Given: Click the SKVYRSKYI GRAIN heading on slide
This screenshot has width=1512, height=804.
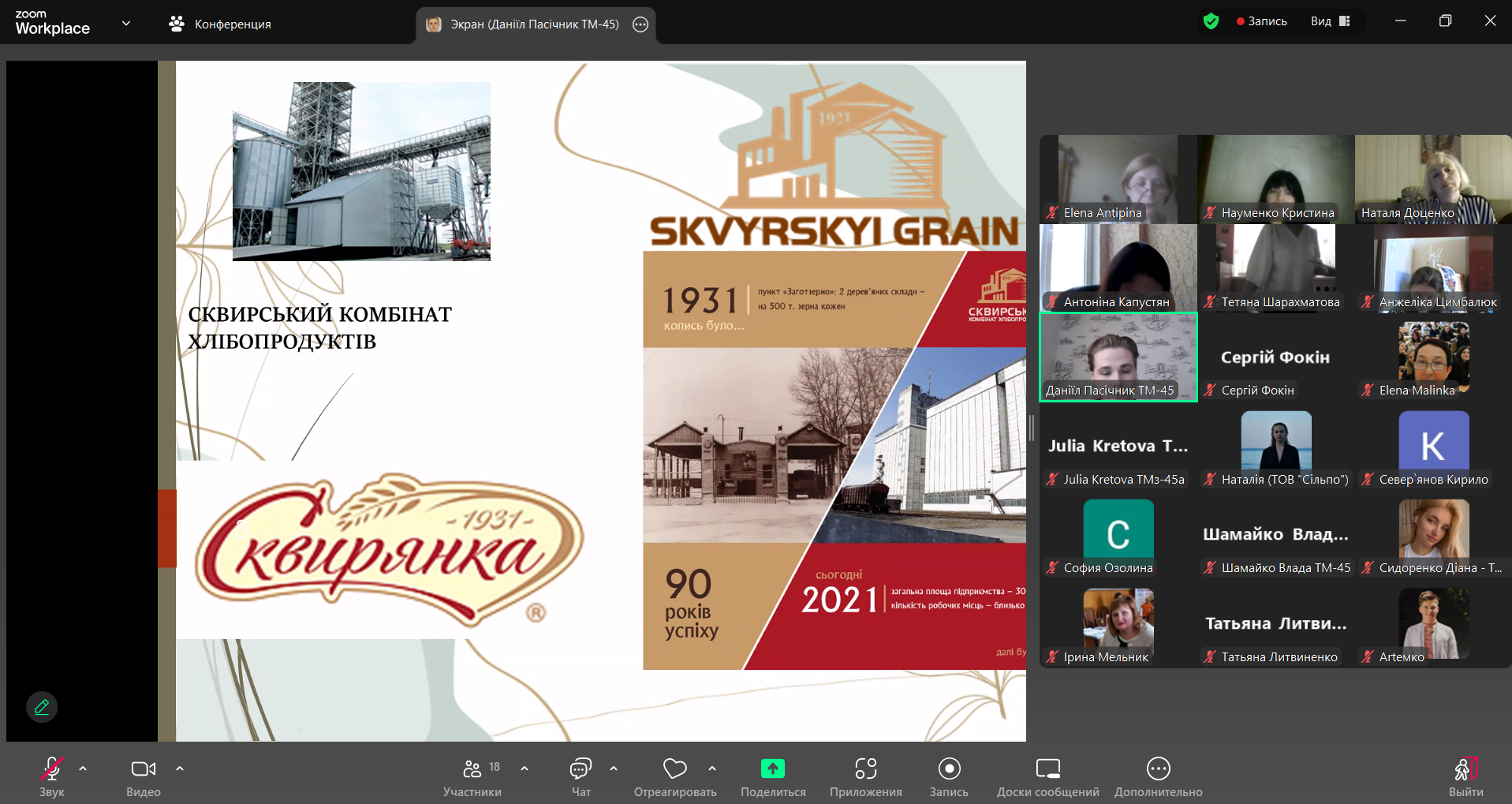Looking at the screenshot, I should 835,231.
